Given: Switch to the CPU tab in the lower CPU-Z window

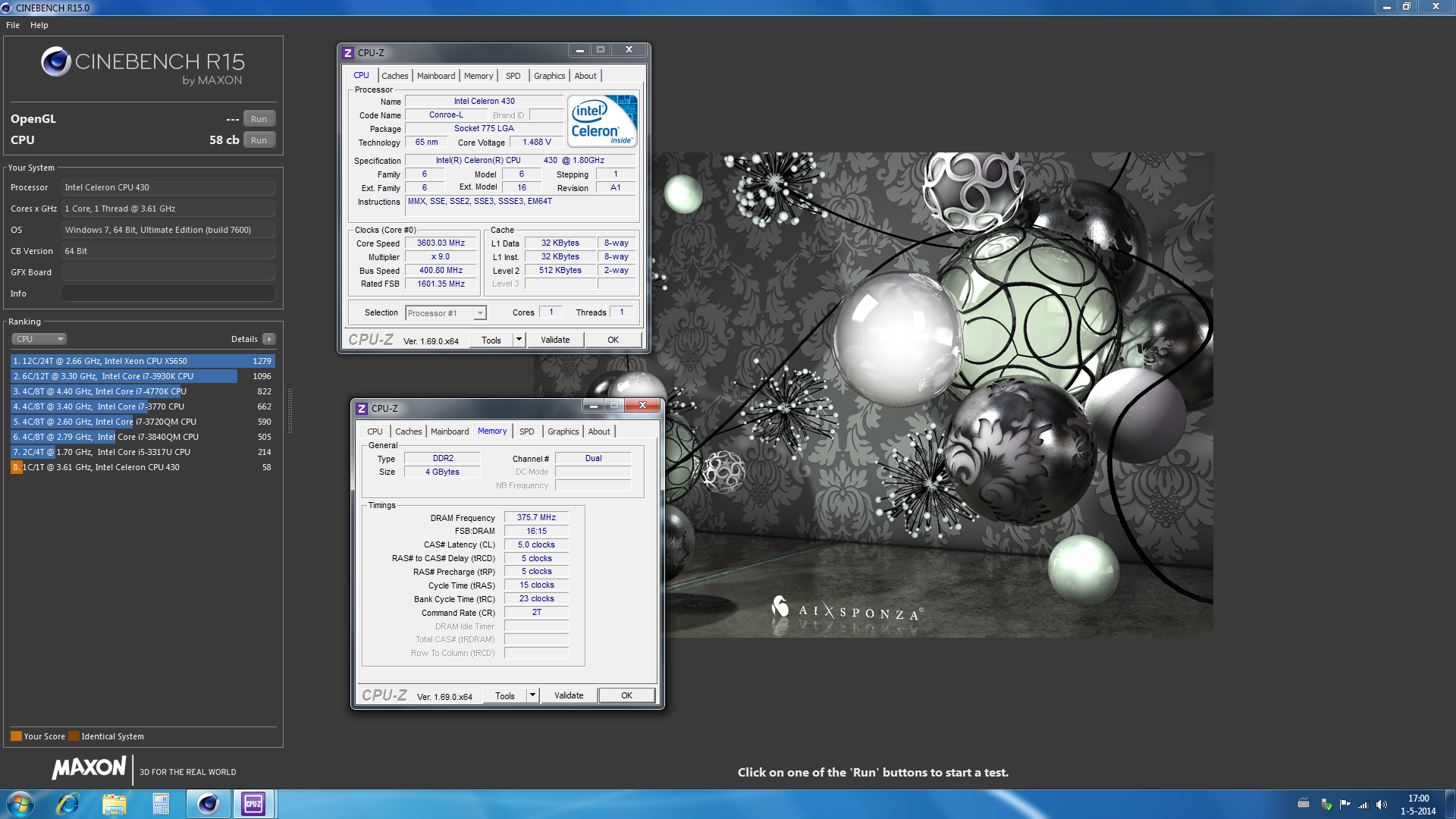Looking at the screenshot, I should [x=375, y=431].
